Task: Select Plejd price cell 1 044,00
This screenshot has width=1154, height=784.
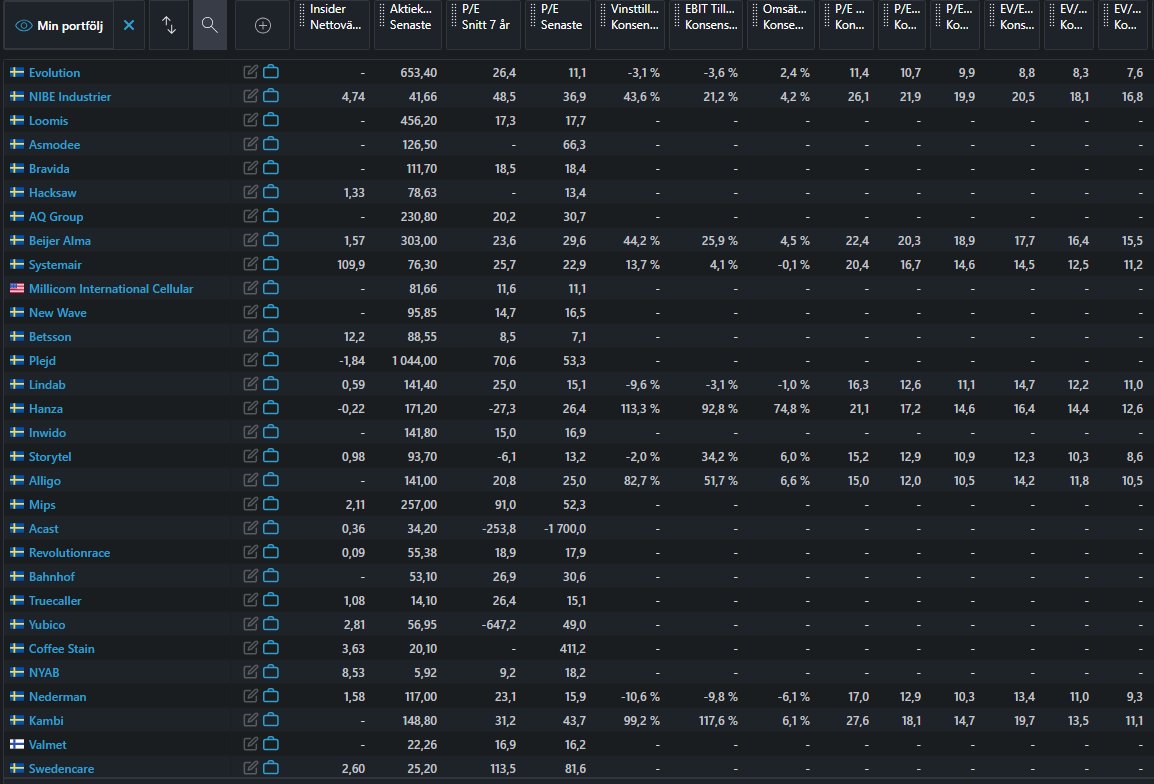Action: [414, 361]
